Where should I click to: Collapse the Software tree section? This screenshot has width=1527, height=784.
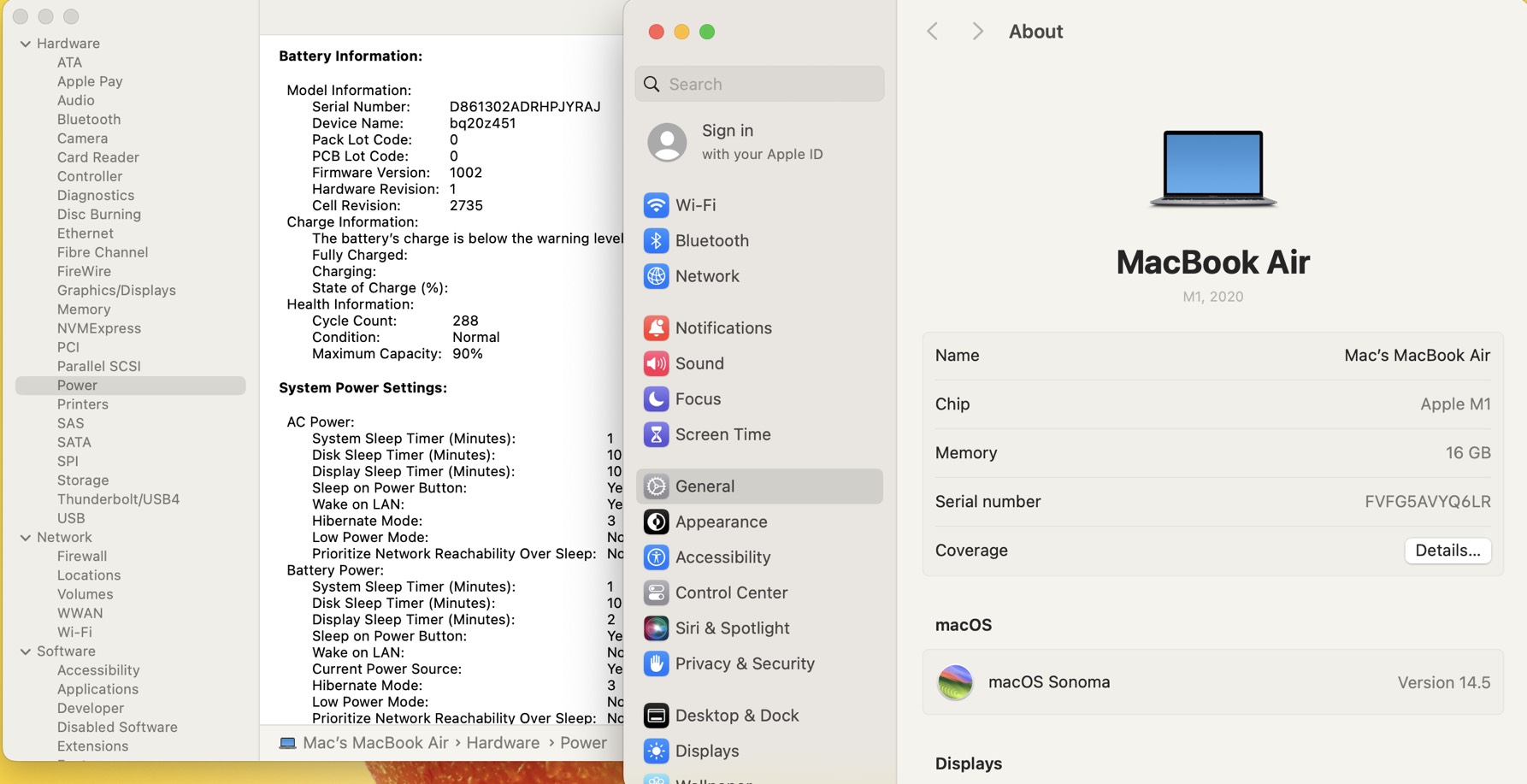[x=26, y=651]
